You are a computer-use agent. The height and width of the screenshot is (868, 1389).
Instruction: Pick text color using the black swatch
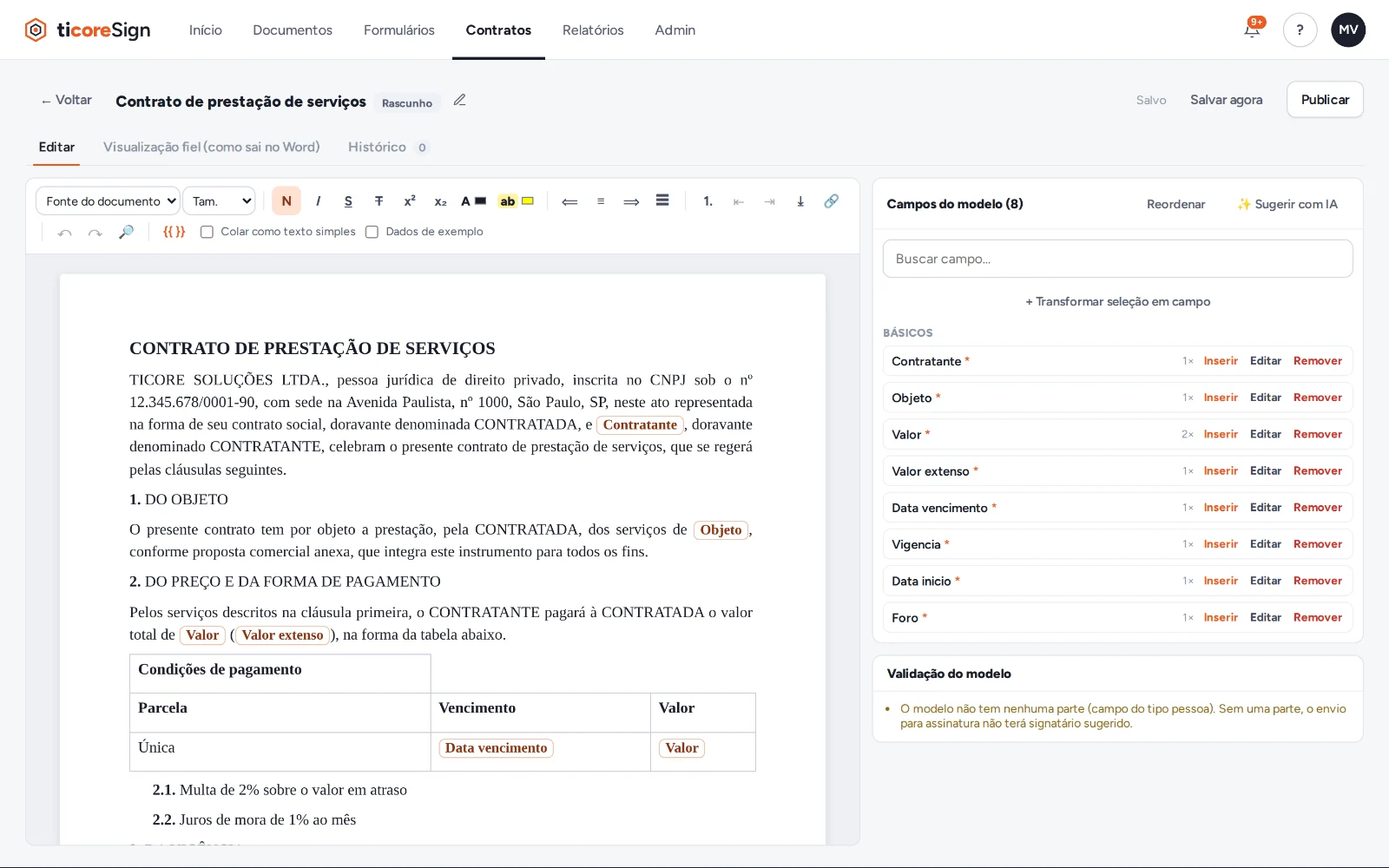pyautogui.click(x=480, y=201)
